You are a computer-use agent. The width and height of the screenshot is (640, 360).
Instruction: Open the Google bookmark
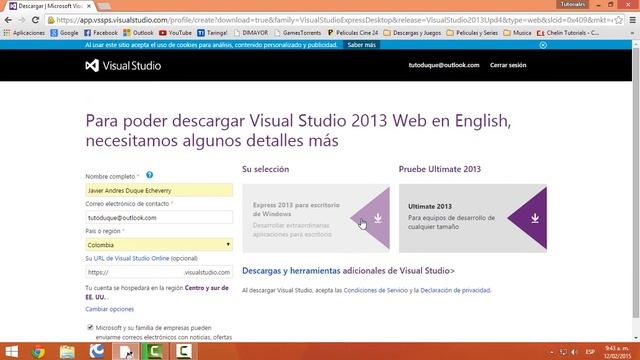64,33
